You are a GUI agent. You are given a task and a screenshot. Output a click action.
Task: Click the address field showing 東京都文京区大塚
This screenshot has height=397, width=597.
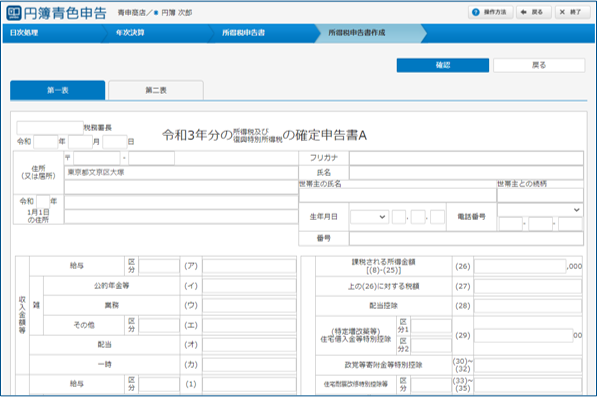point(181,172)
